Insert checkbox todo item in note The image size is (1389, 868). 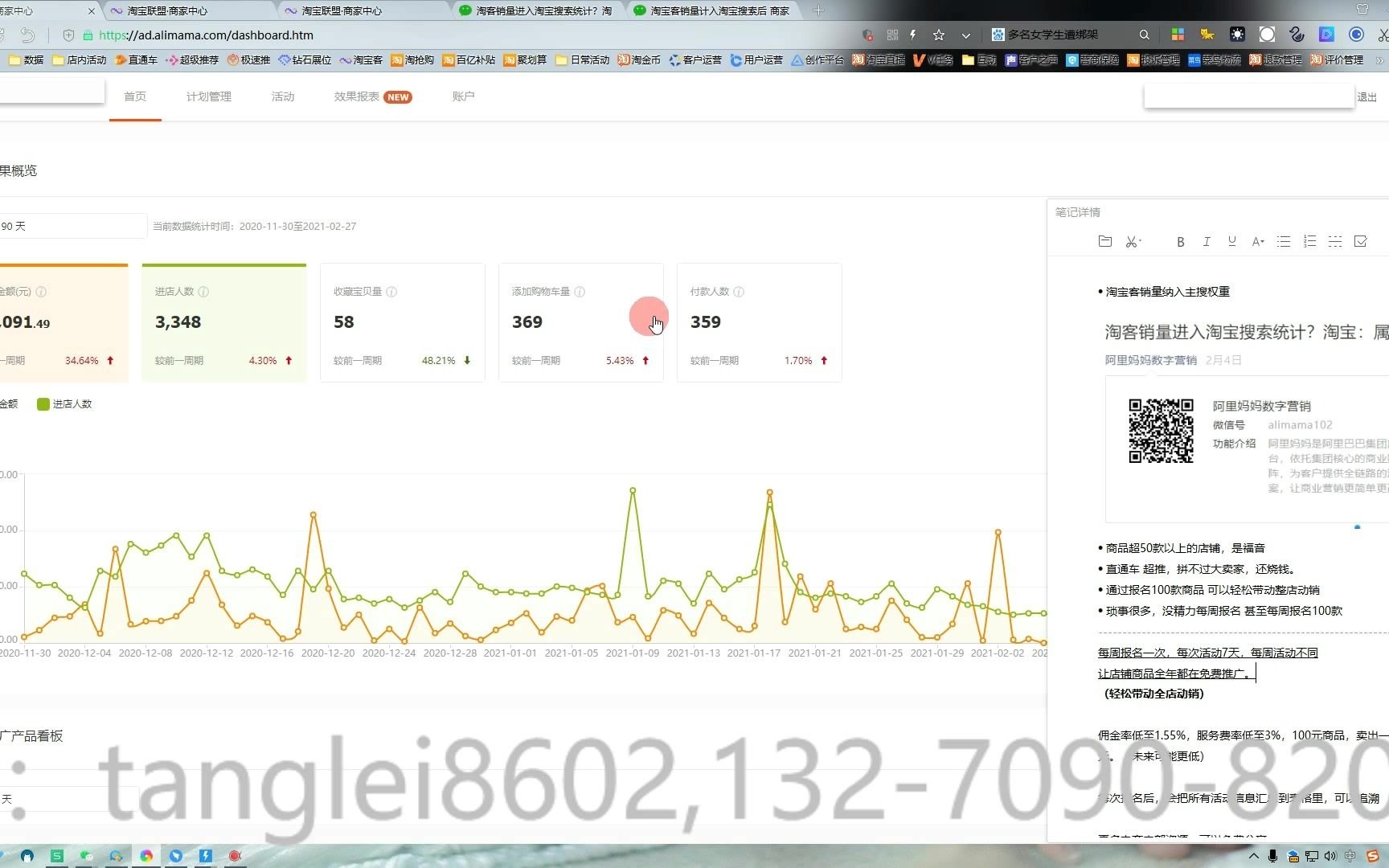pos(1361,242)
